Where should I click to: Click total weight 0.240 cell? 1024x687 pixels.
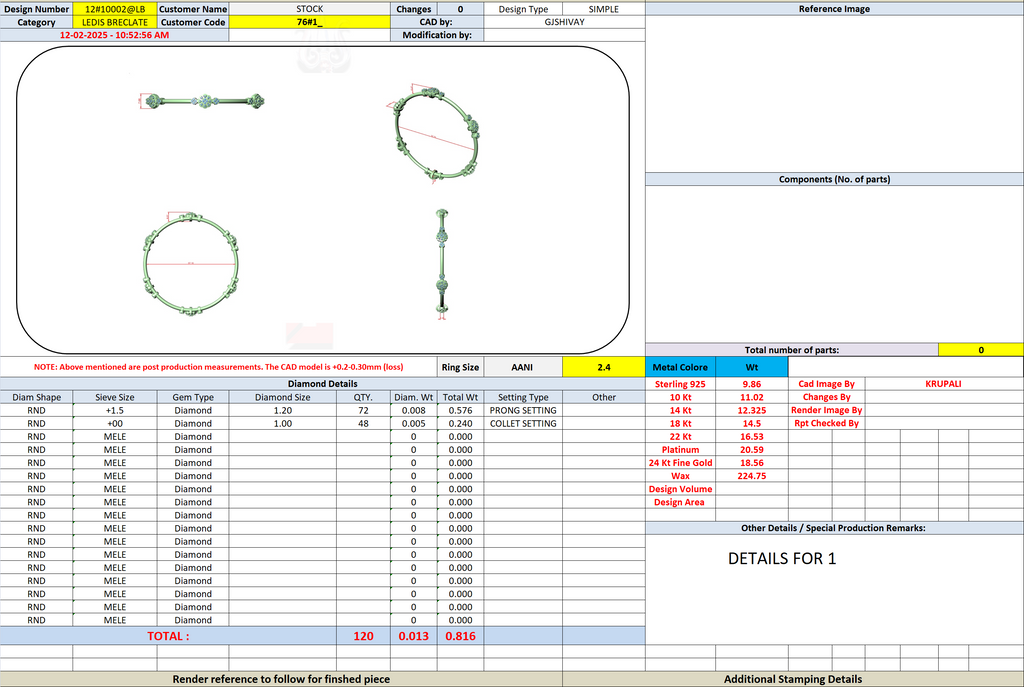pos(460,423)
